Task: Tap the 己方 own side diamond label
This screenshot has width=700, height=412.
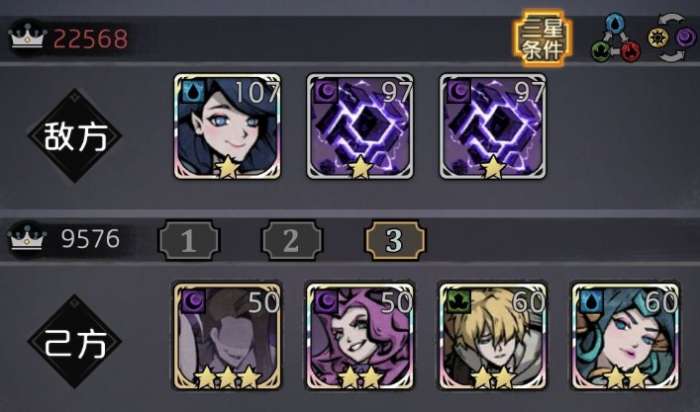Action: coord(75,342)
